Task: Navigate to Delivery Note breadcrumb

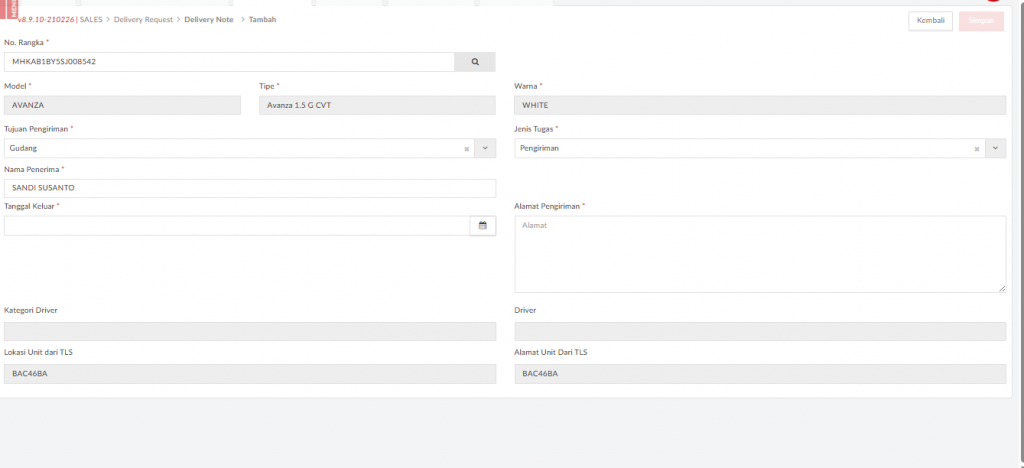Action: click(209, 20)
